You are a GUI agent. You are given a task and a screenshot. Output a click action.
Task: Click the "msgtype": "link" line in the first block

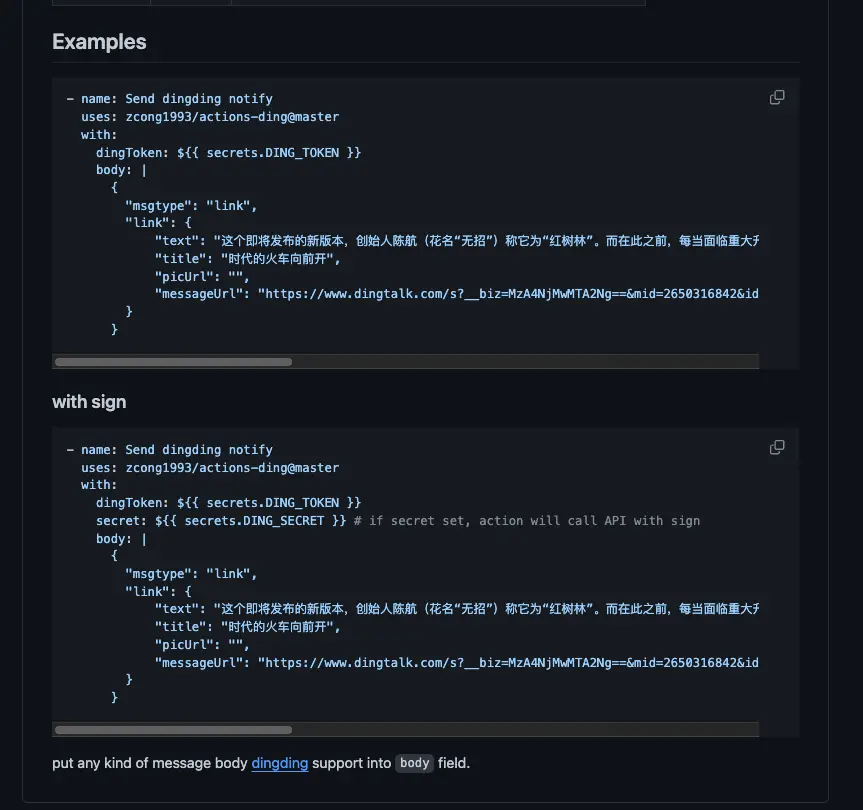point(191,206)
